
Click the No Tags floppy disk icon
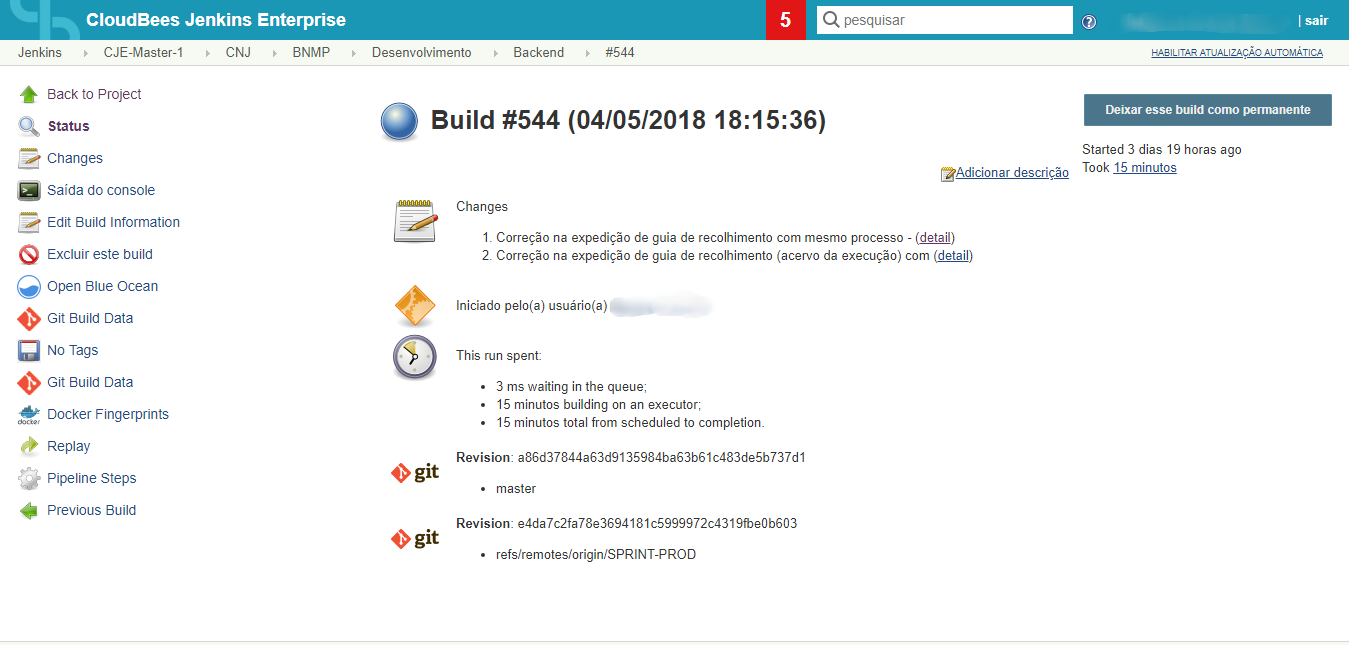[x=29, y=350]
